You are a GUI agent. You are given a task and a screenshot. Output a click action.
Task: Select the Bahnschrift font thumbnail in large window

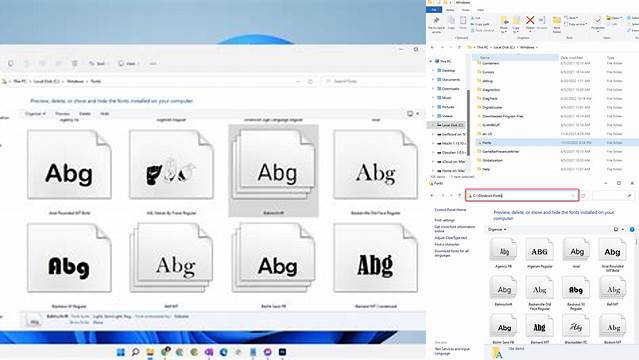273,170
